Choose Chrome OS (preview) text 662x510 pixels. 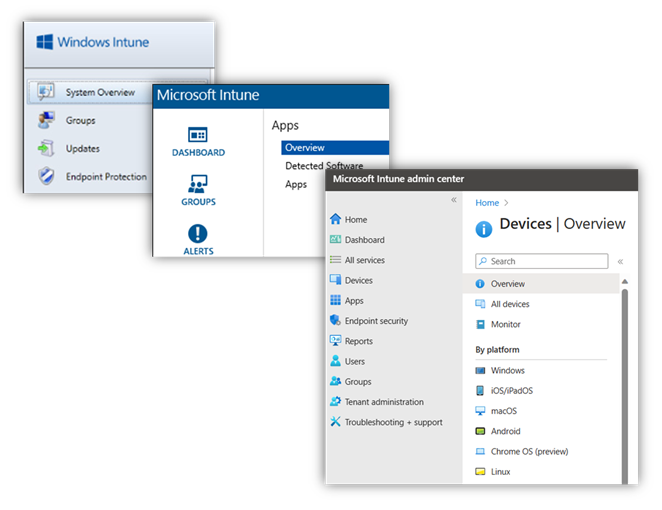coord(529,451)
